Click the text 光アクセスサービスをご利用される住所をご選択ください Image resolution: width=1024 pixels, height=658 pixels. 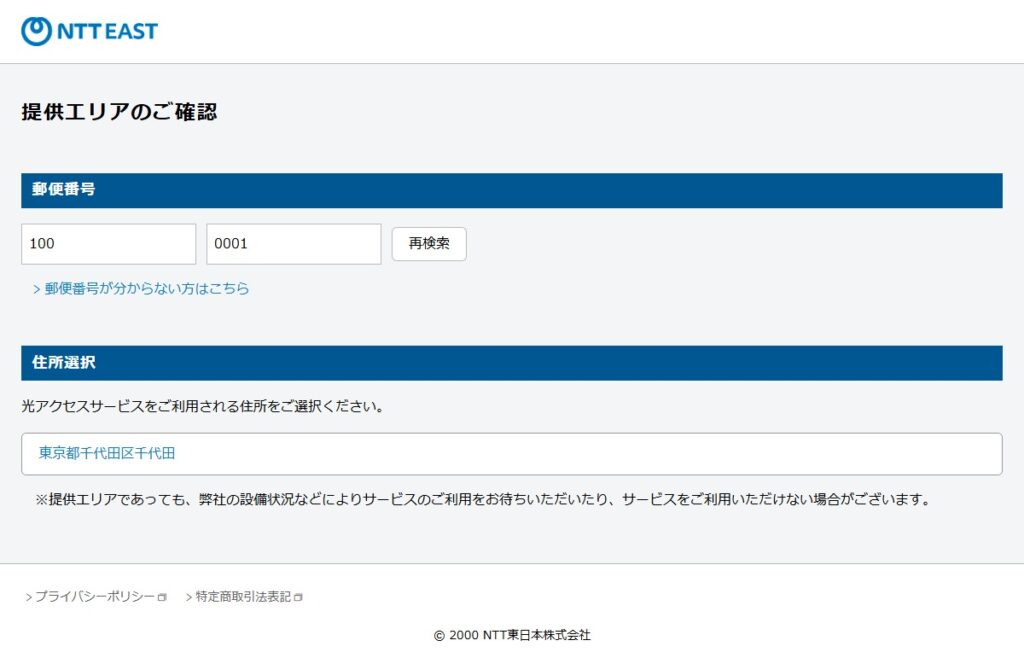pyautogui.click(x=202, y=406)
